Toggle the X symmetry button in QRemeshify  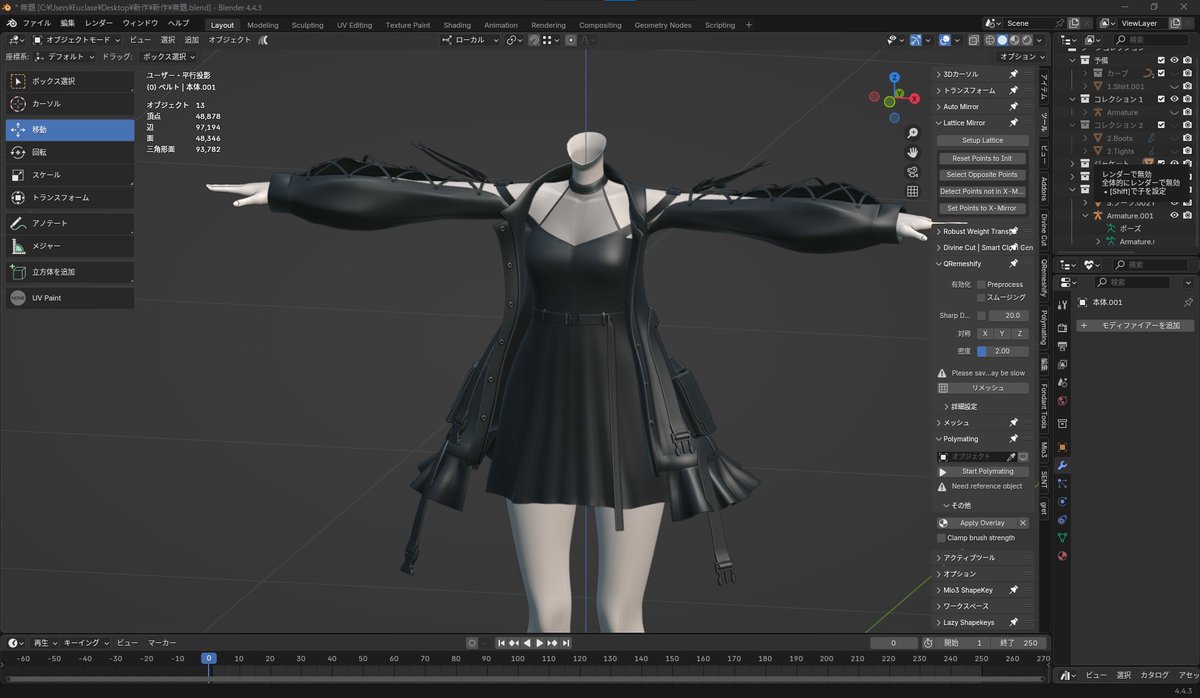coord(985,333)
